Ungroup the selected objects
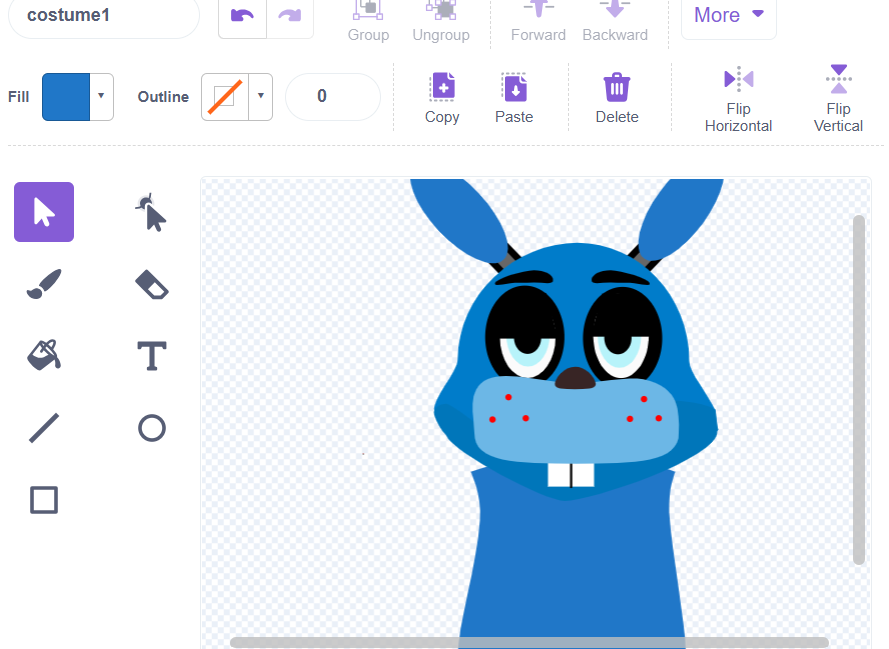Screen dimensions: 889x649 [x=441, y=22]
